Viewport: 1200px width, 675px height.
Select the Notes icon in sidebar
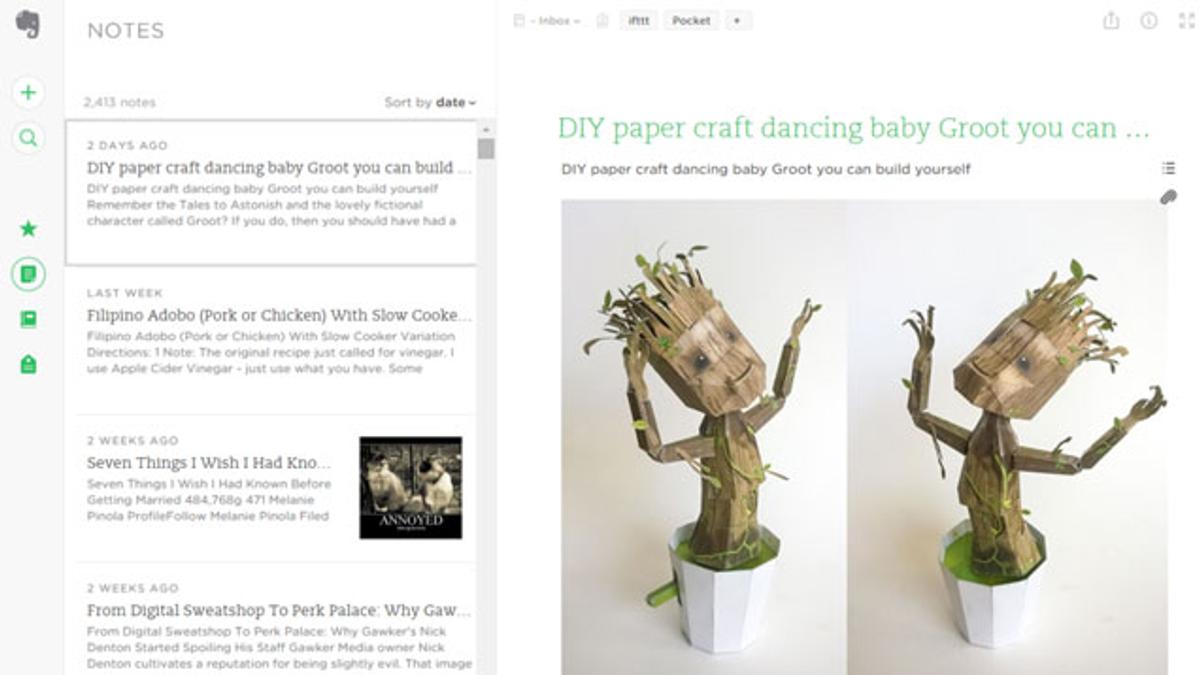point(28,273)
